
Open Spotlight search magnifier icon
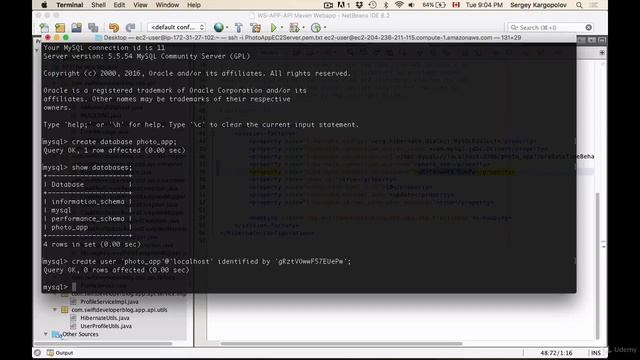pos(579,5)
